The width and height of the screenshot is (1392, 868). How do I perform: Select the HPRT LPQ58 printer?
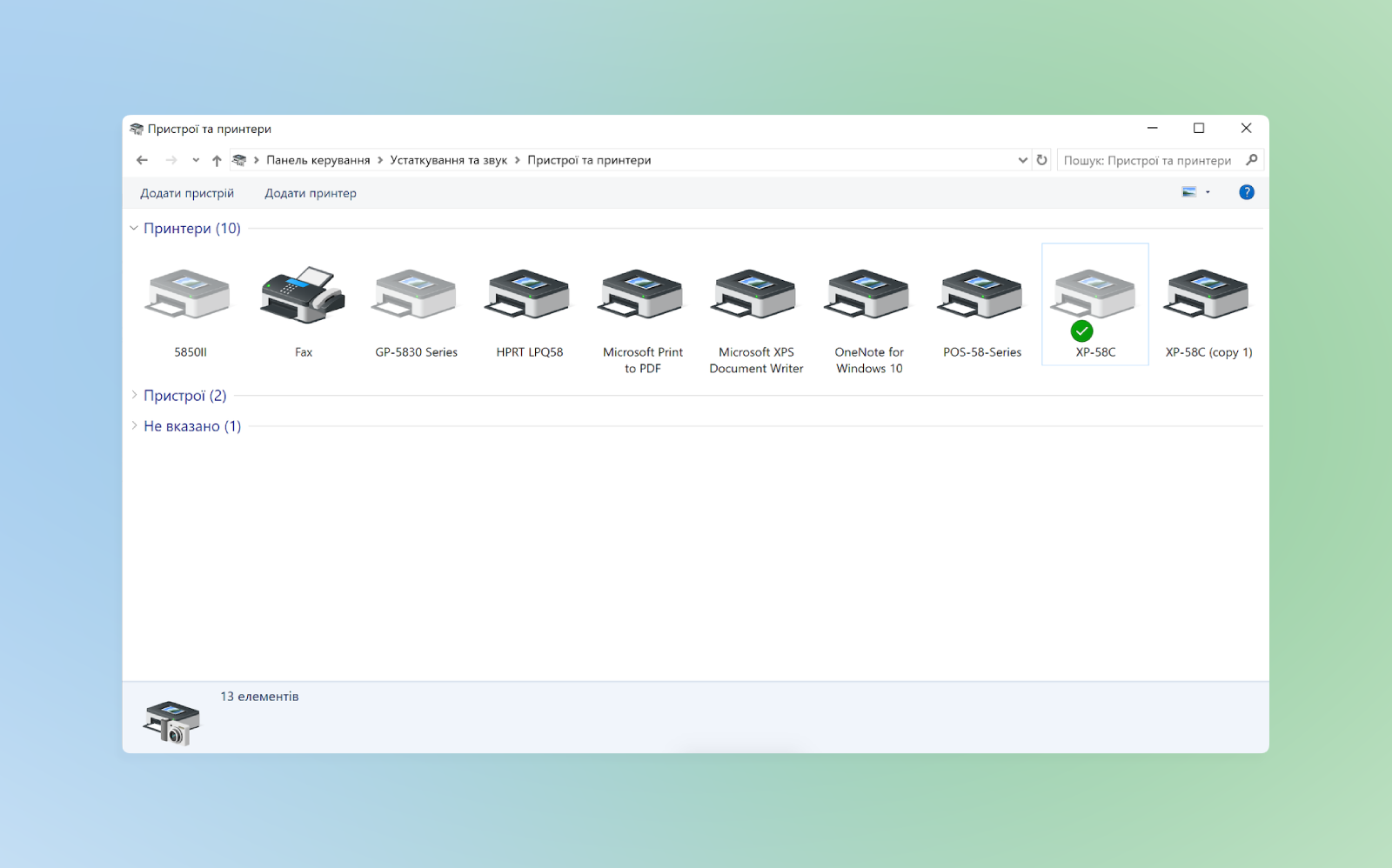click(x=529, y=296)
